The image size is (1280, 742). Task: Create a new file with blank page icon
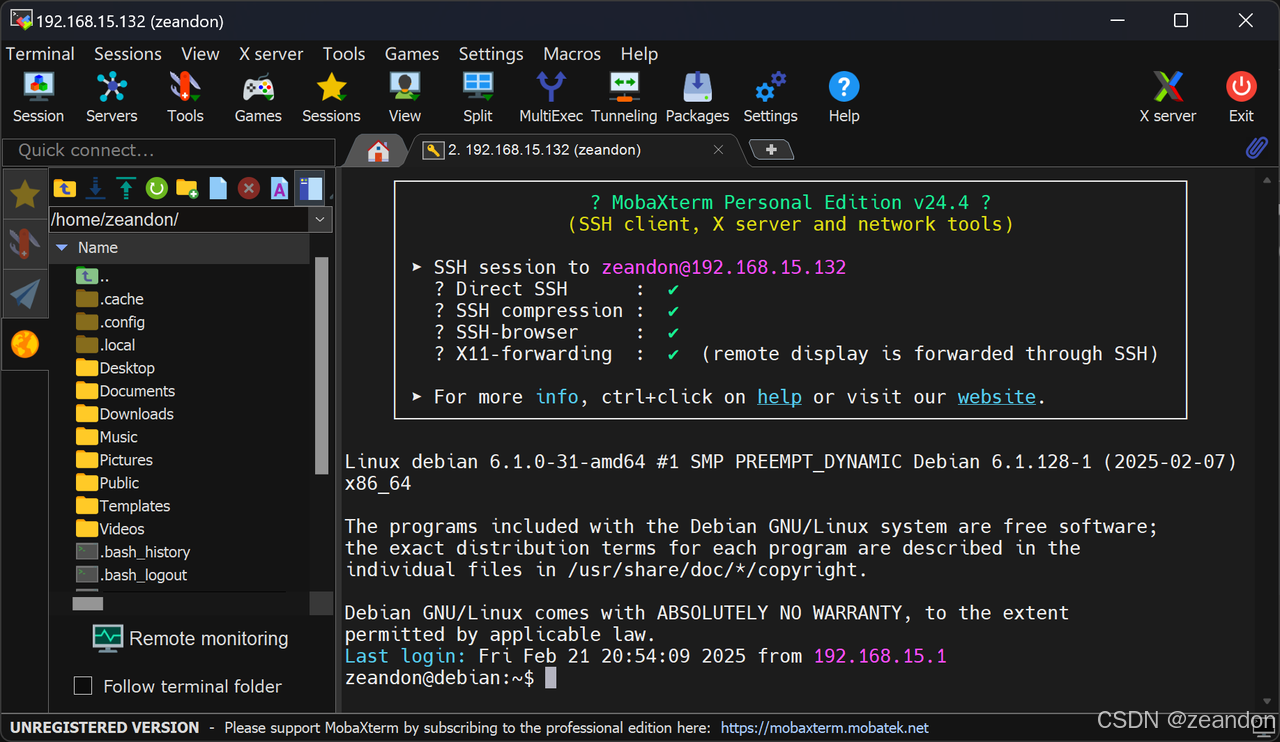[218, 188]
